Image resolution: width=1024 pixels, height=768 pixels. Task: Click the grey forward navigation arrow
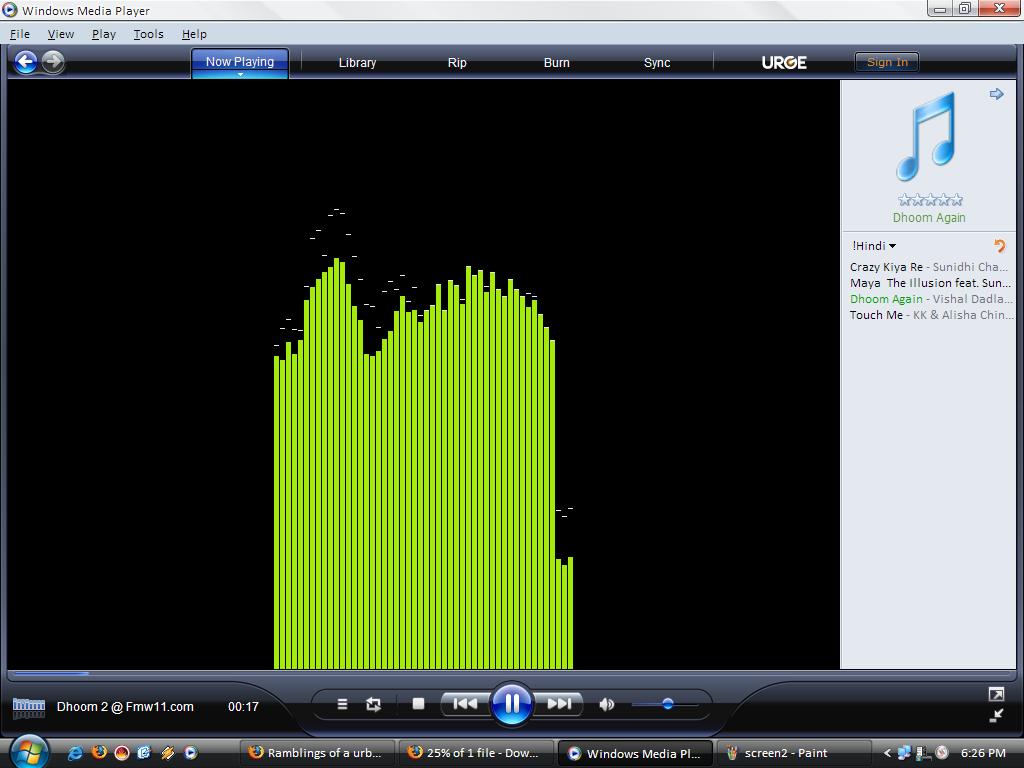(53, 62)
